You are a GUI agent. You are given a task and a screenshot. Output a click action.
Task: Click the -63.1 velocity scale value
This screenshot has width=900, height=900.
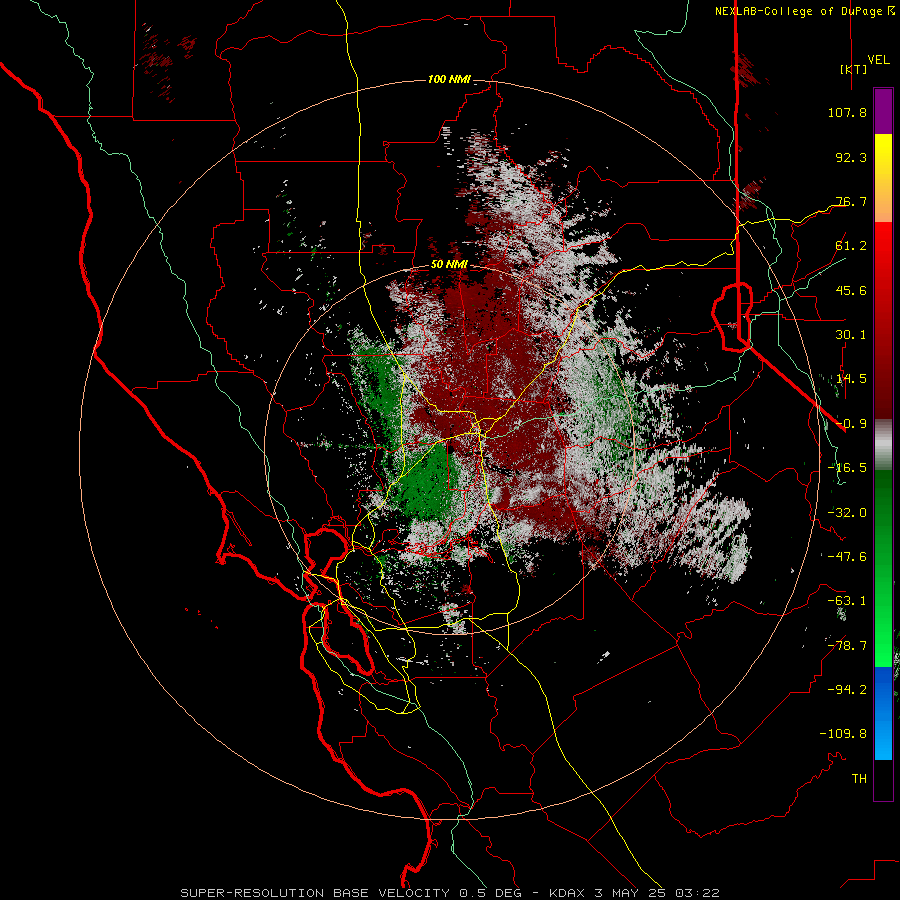(x=847, y=601)
